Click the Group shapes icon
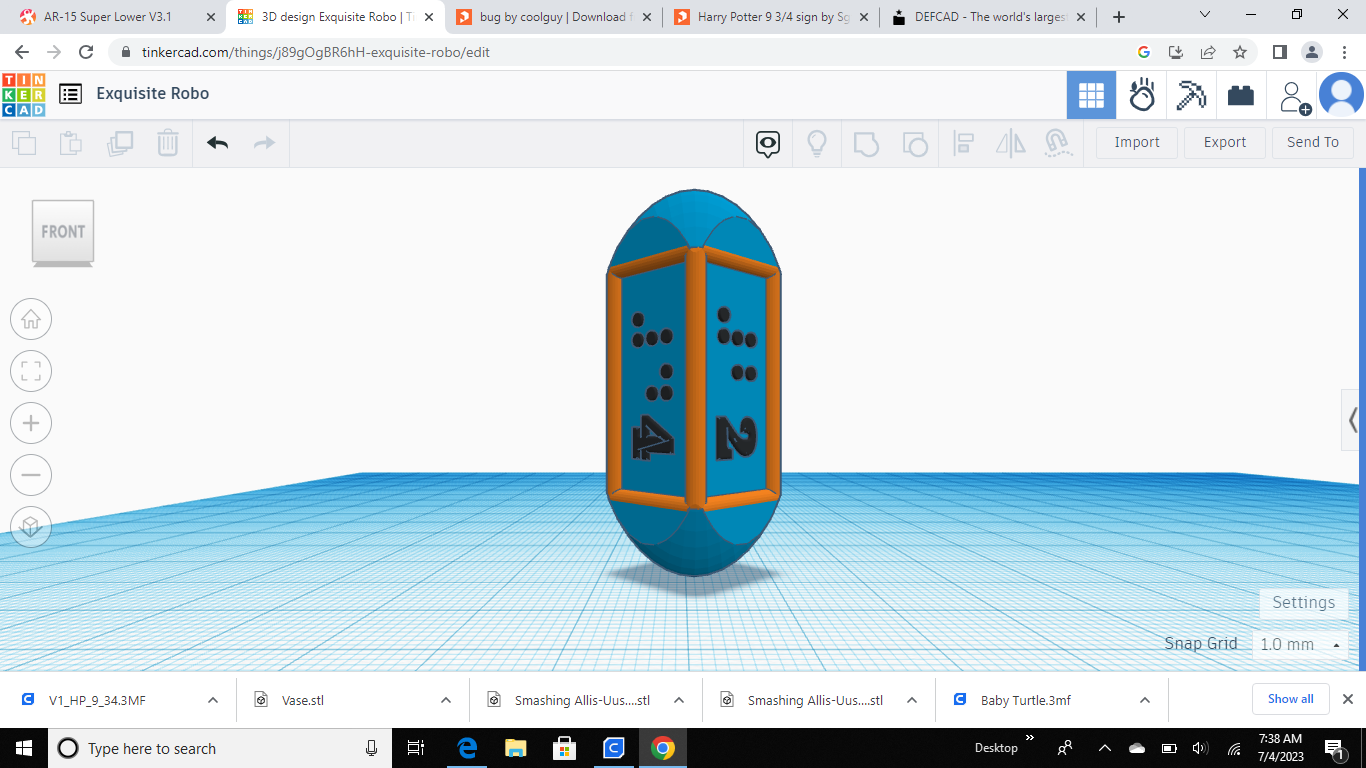The width and height of the screenshot is (1366, 768). click(x=866, y=143)
